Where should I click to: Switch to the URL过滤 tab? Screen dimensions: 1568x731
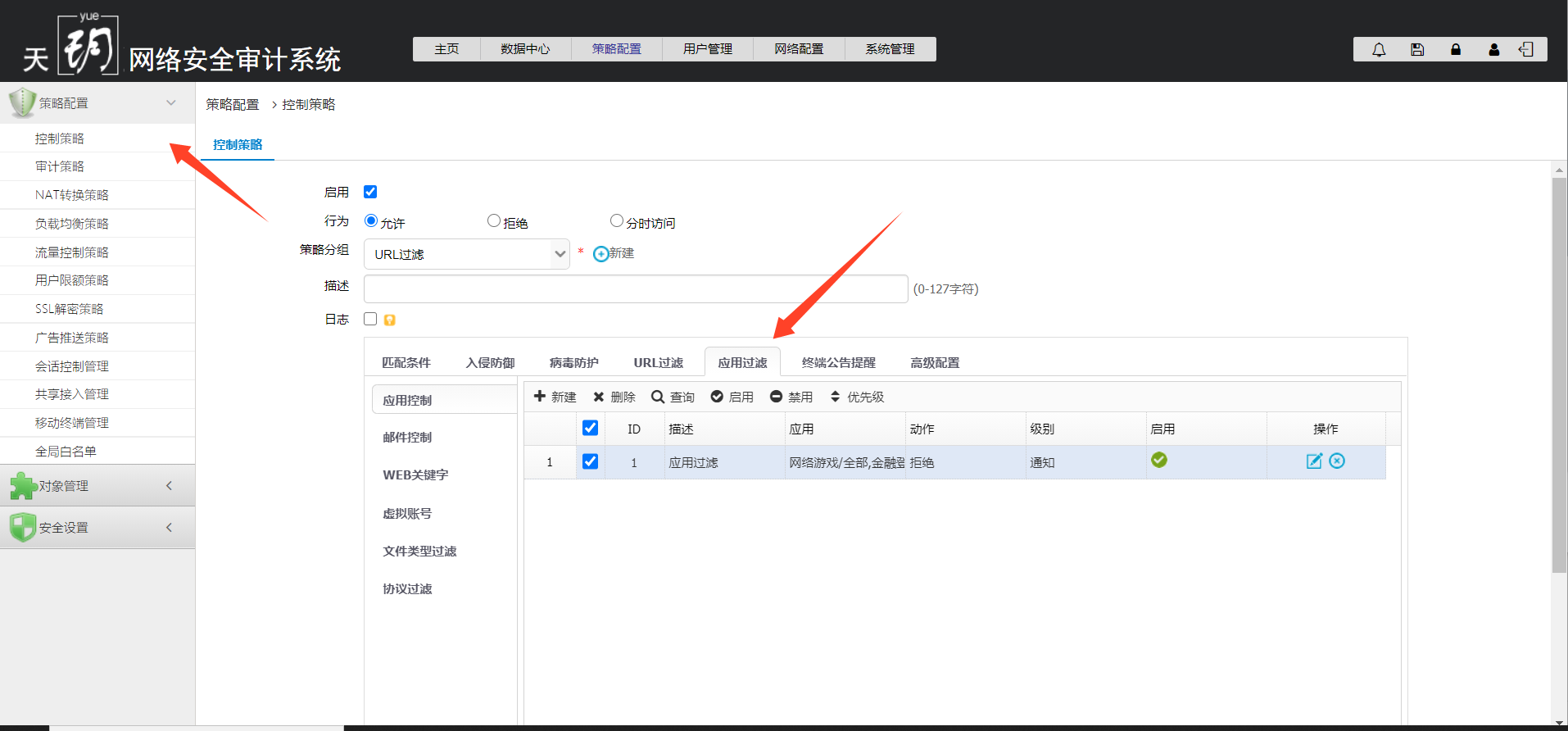(x=658, y=362)
